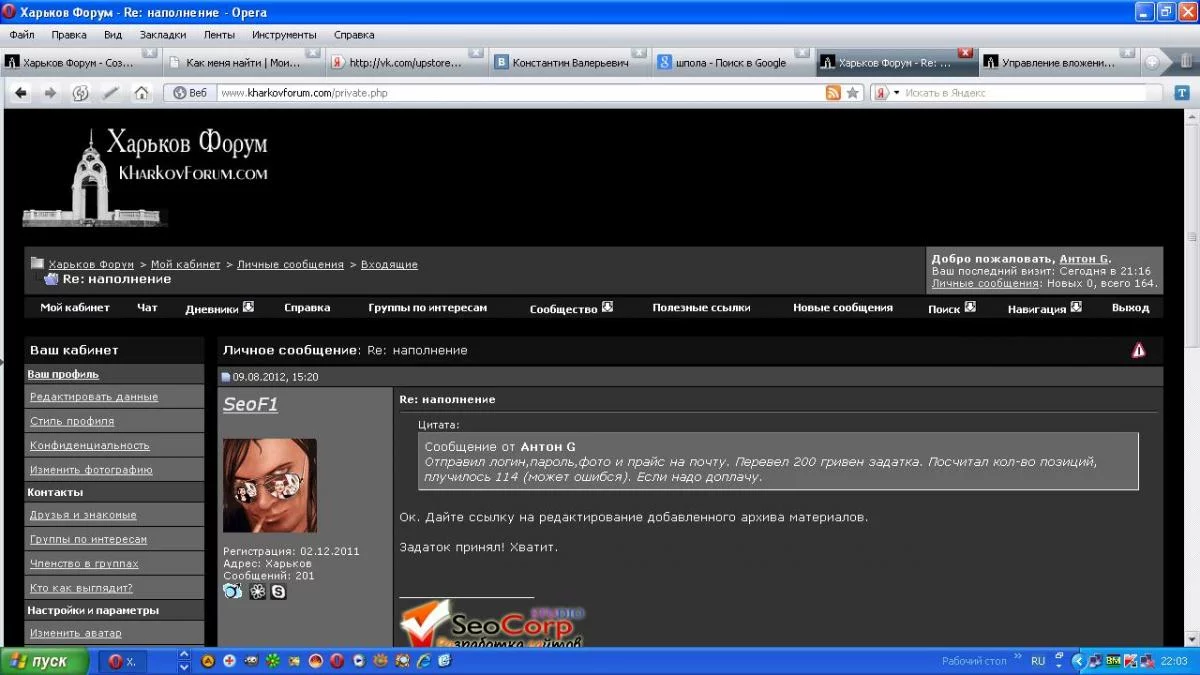
Task: Click the report message warning triangle icon
Action: [1138, 350]
